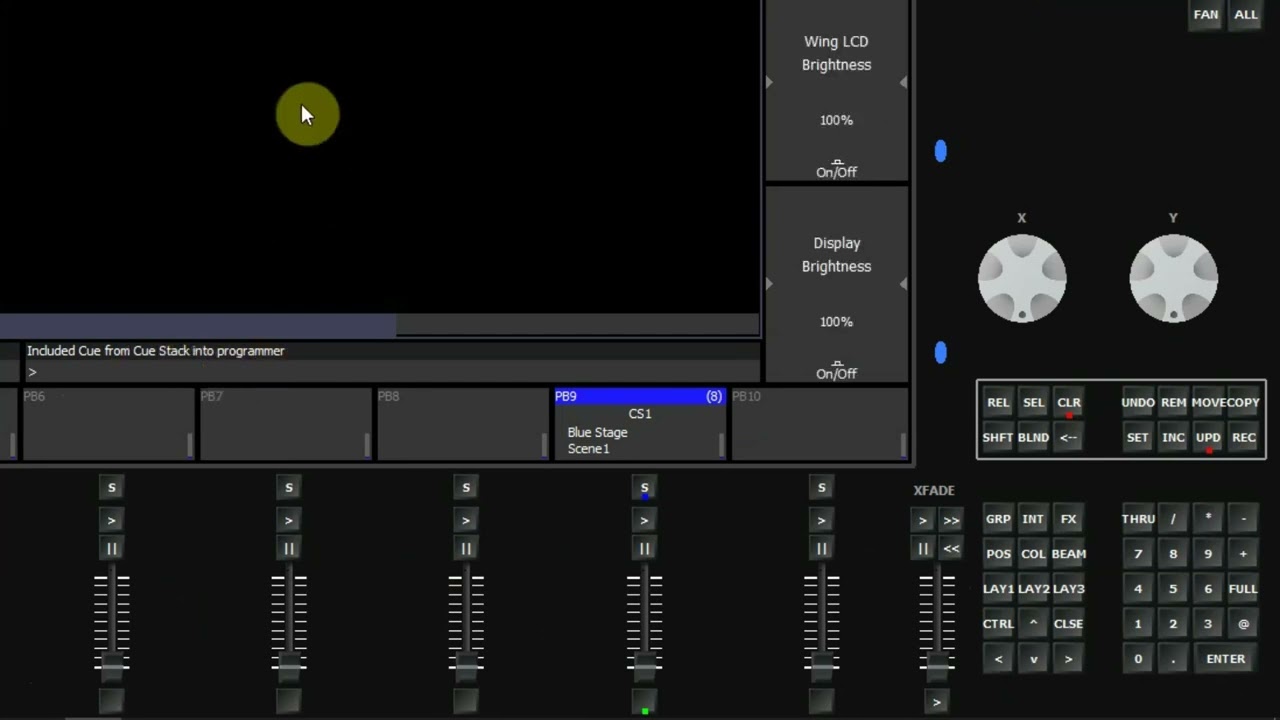Click the CLSE close window key

1069,624
